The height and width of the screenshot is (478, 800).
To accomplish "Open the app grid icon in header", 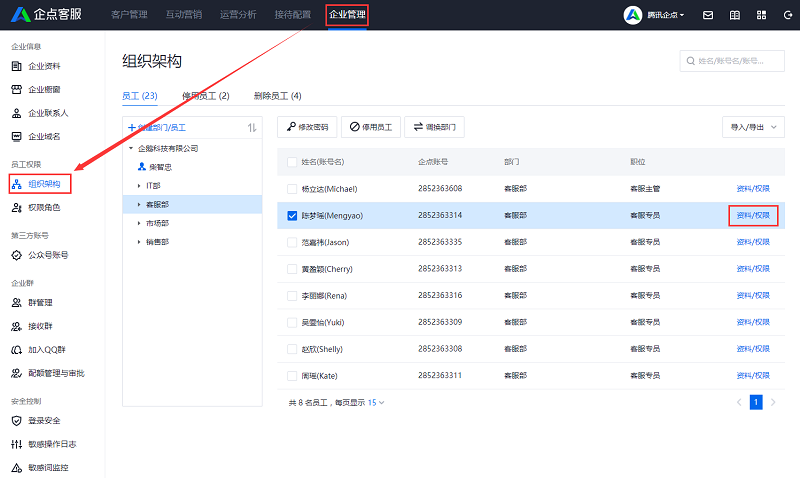I will click(x=762, y=15).
